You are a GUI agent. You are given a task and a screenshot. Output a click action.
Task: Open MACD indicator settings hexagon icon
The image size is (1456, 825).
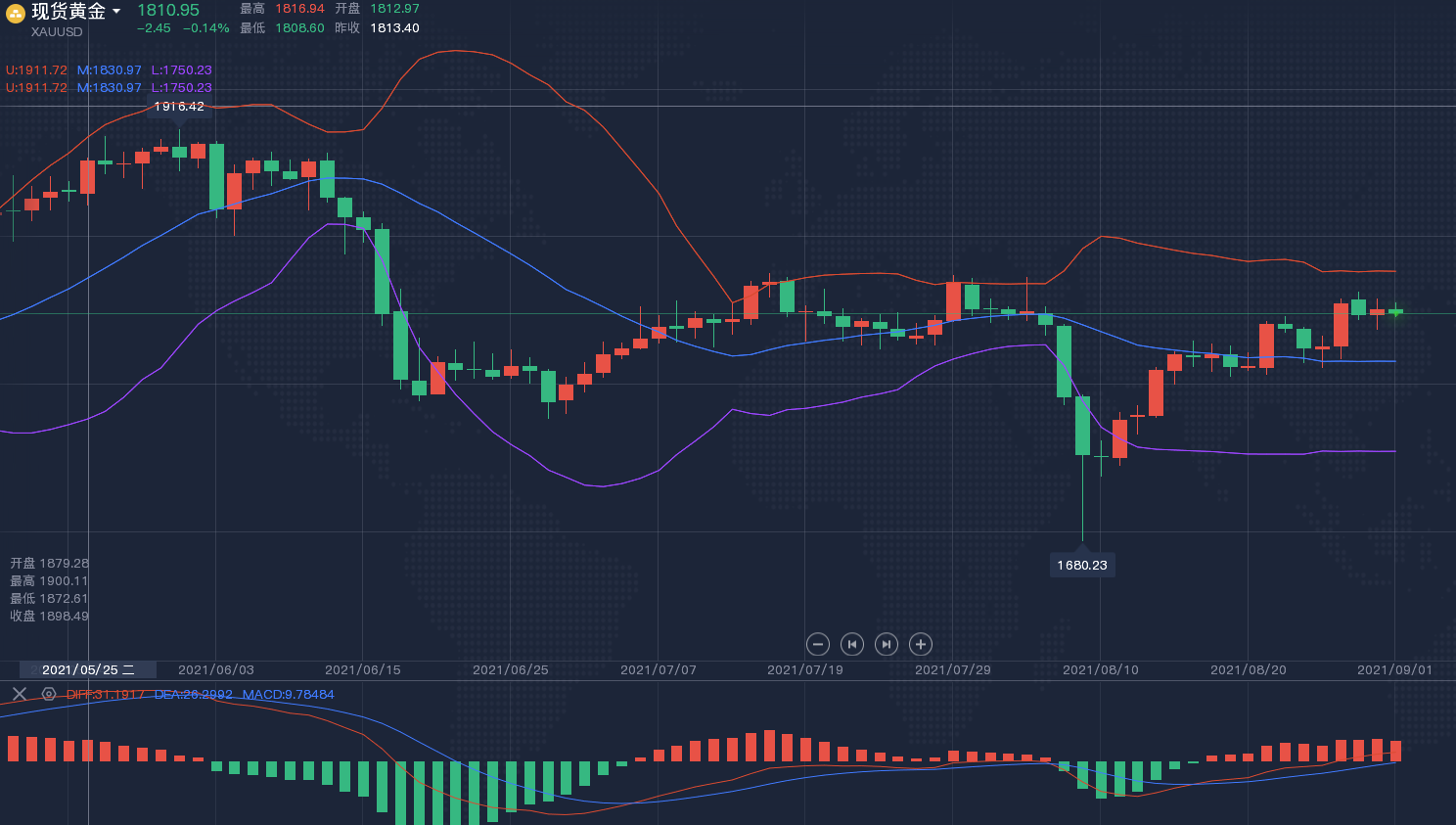(49, 694)
